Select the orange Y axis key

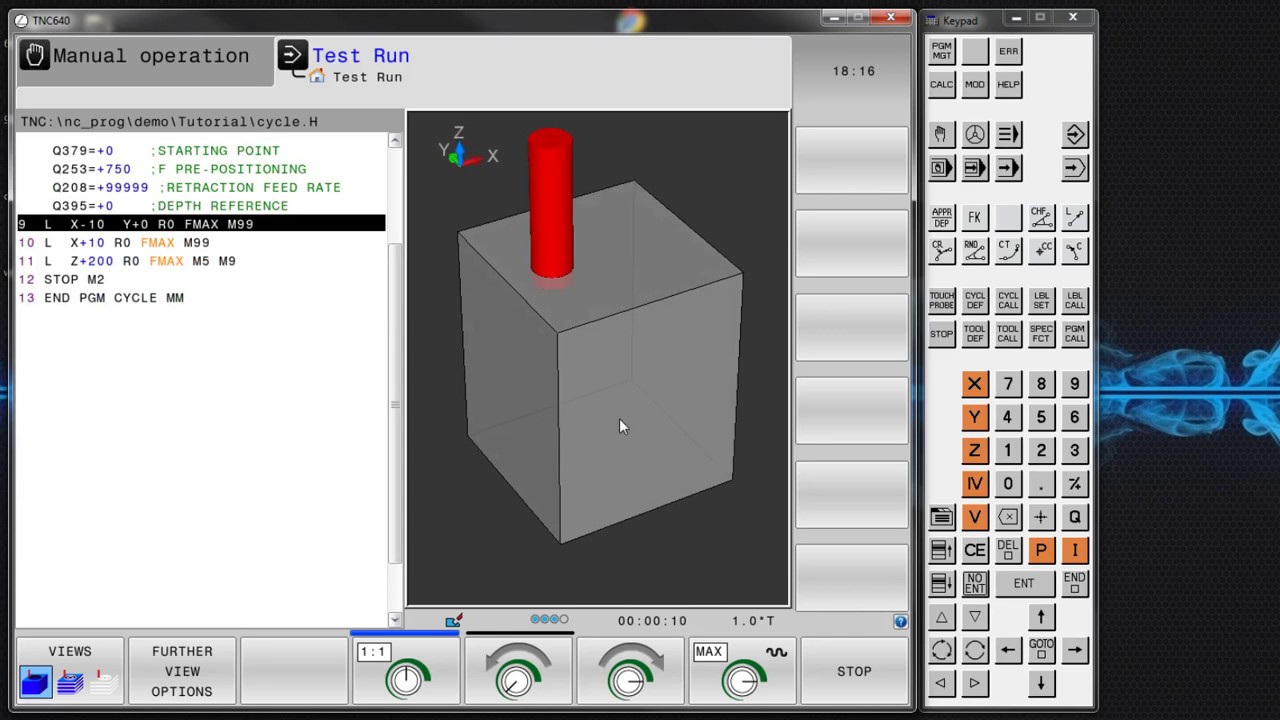[975, 417]
